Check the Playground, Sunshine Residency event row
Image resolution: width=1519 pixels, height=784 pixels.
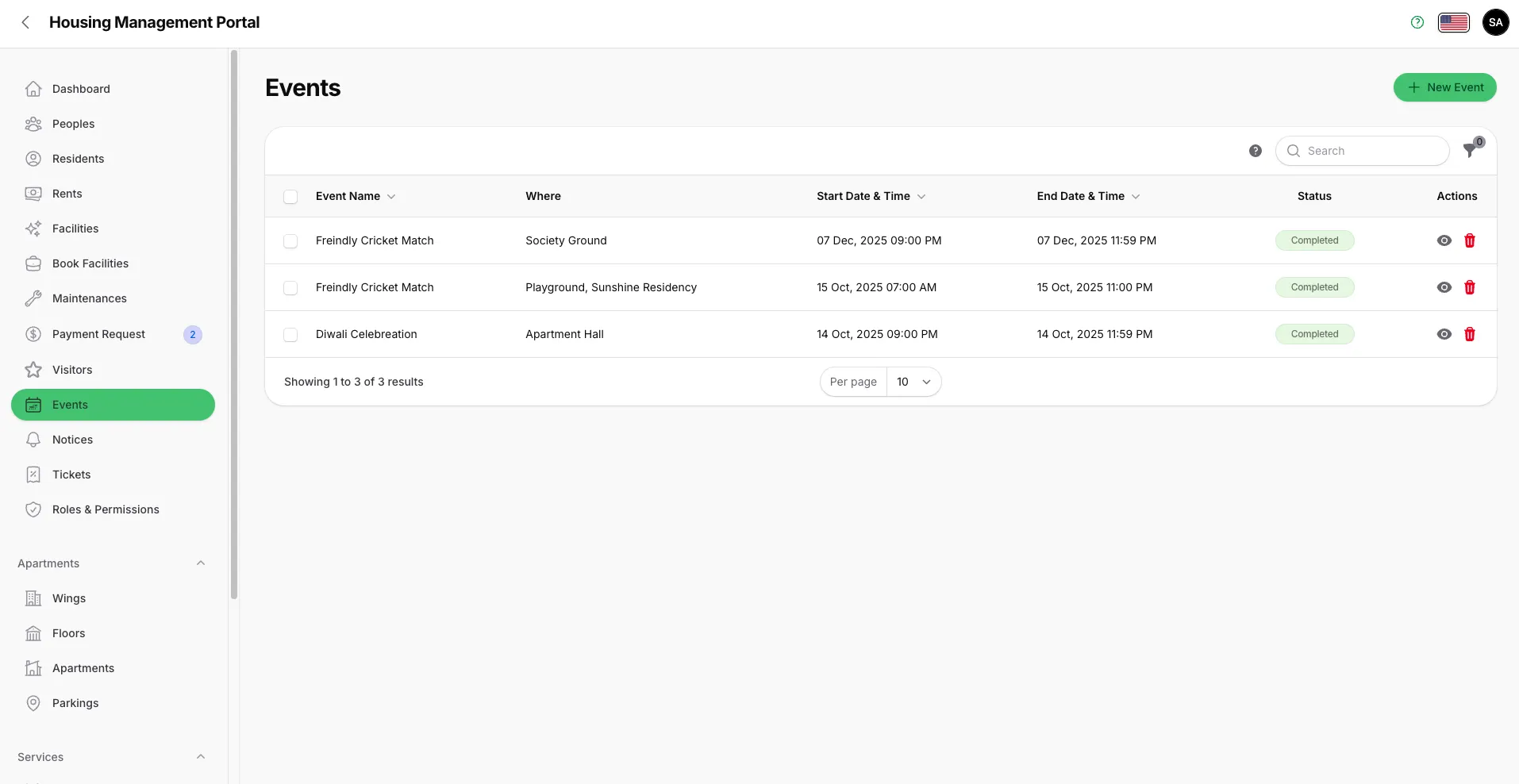pos(290,288)
